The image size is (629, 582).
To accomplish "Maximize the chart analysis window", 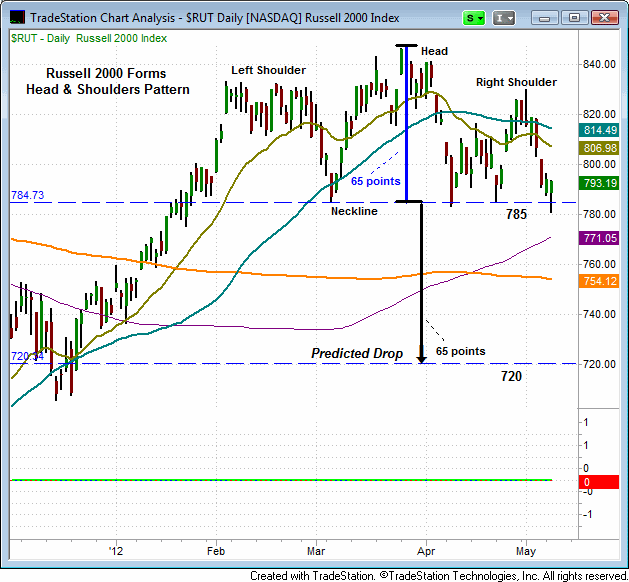I will [574, 18].
